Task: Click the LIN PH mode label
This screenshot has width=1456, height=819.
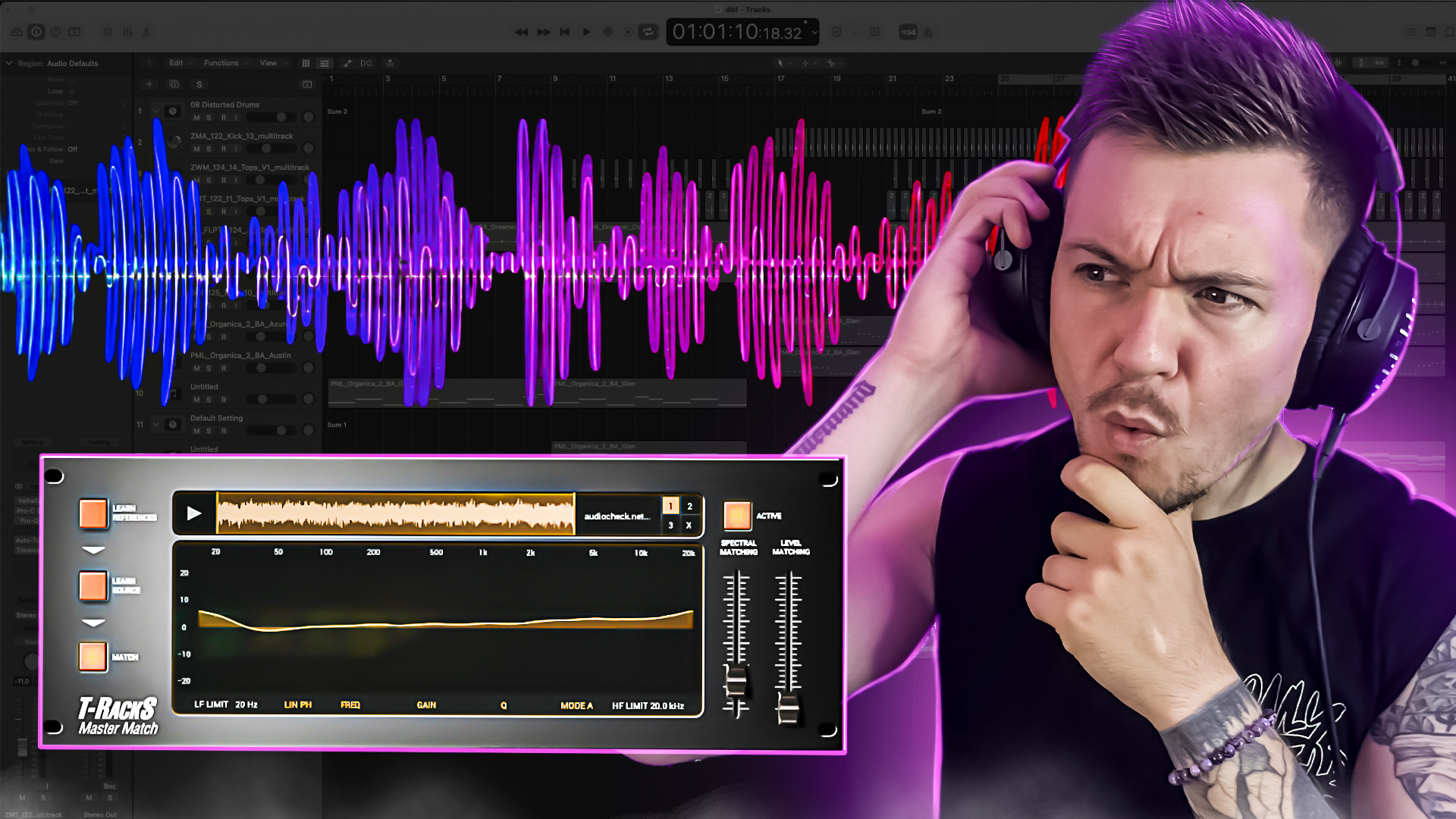Action: 297,704
